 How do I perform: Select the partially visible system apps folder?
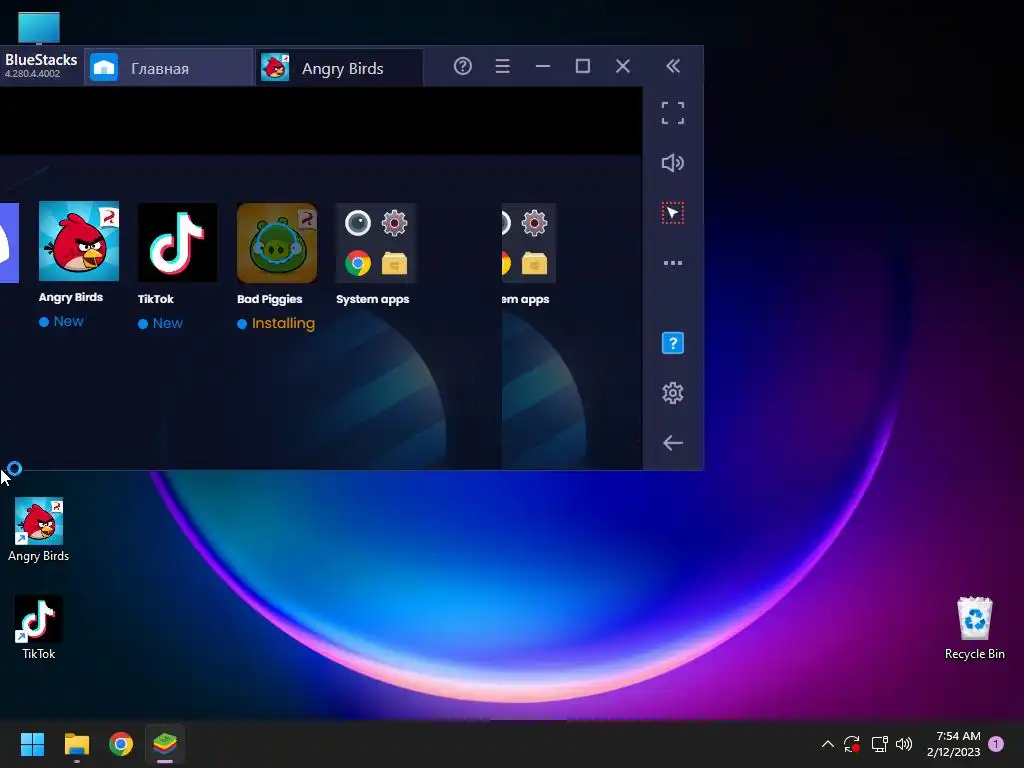[x=529, y=243]
